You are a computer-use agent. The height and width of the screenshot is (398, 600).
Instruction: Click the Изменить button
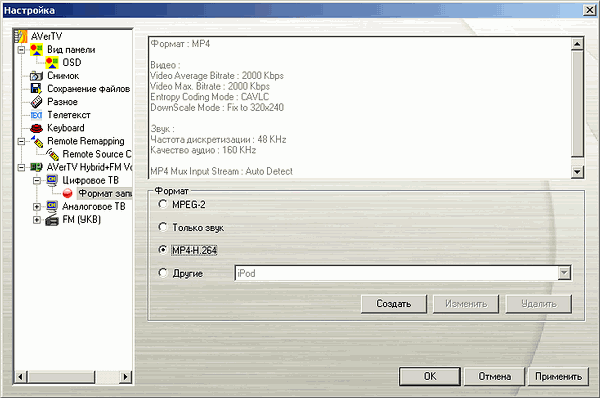tap(466, 304)
